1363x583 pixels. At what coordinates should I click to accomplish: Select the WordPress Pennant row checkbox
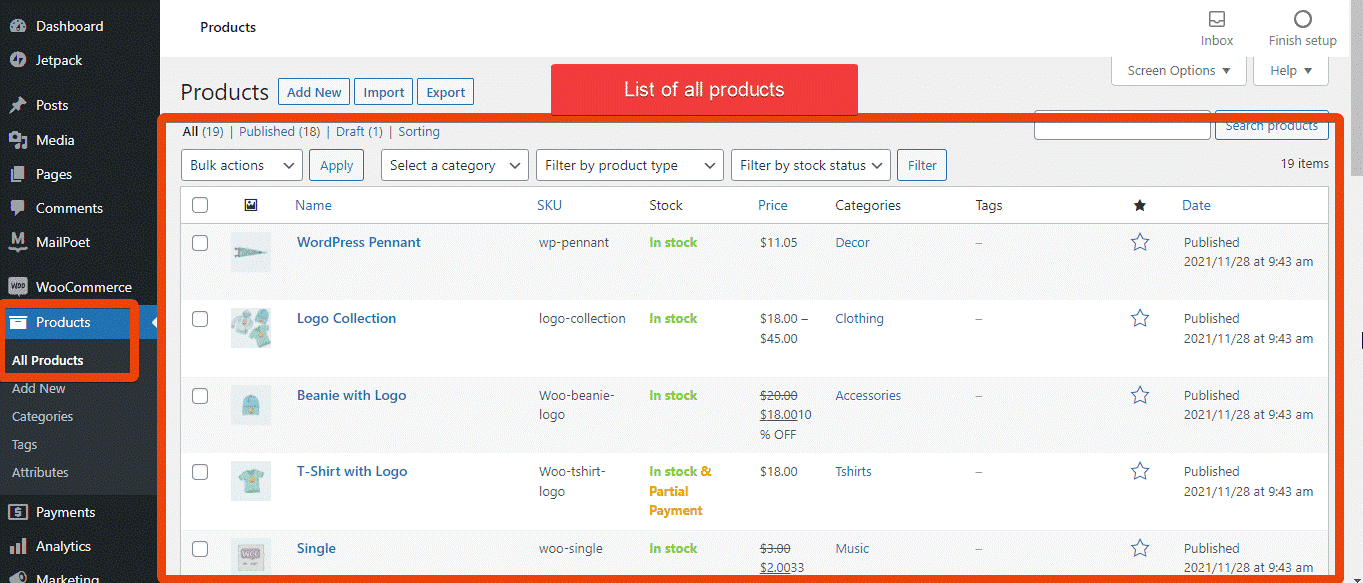tap(200, 242)
